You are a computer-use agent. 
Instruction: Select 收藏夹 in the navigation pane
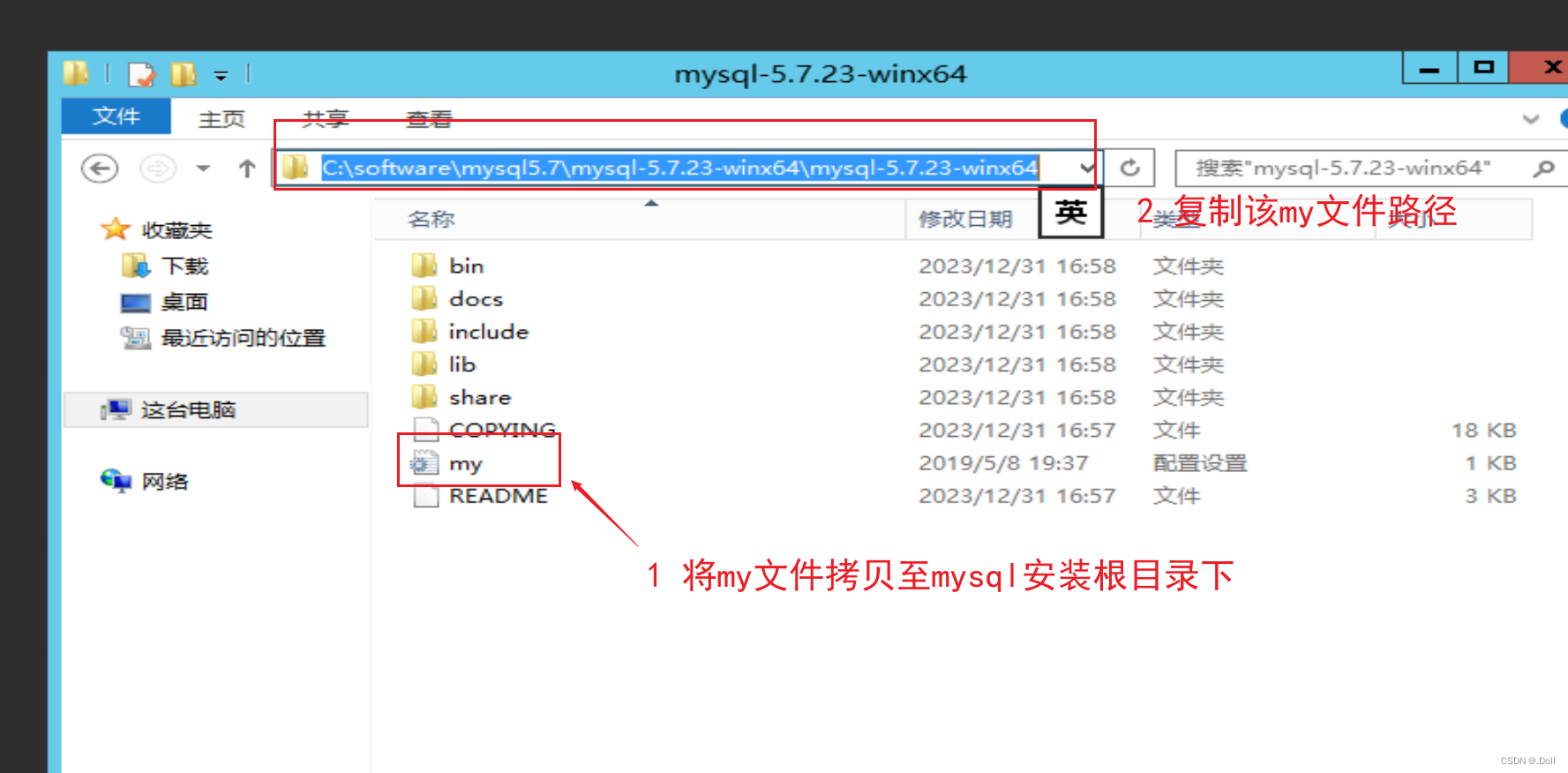tap(176, 230)
